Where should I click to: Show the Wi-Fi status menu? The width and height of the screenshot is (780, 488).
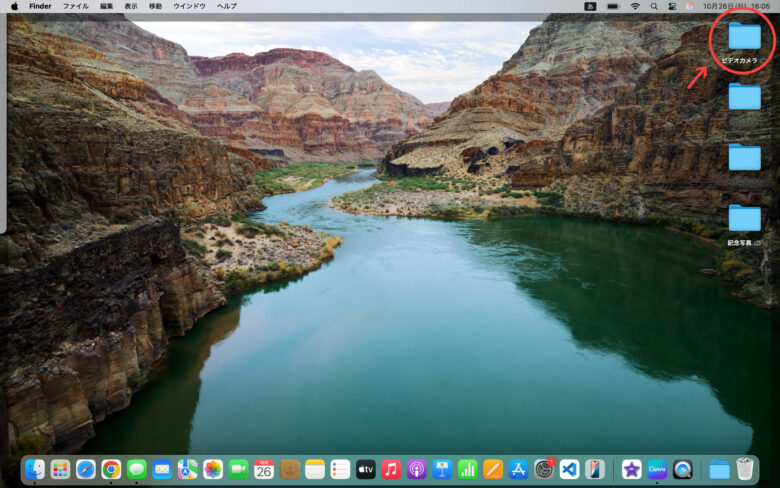[x=635, y=6]
